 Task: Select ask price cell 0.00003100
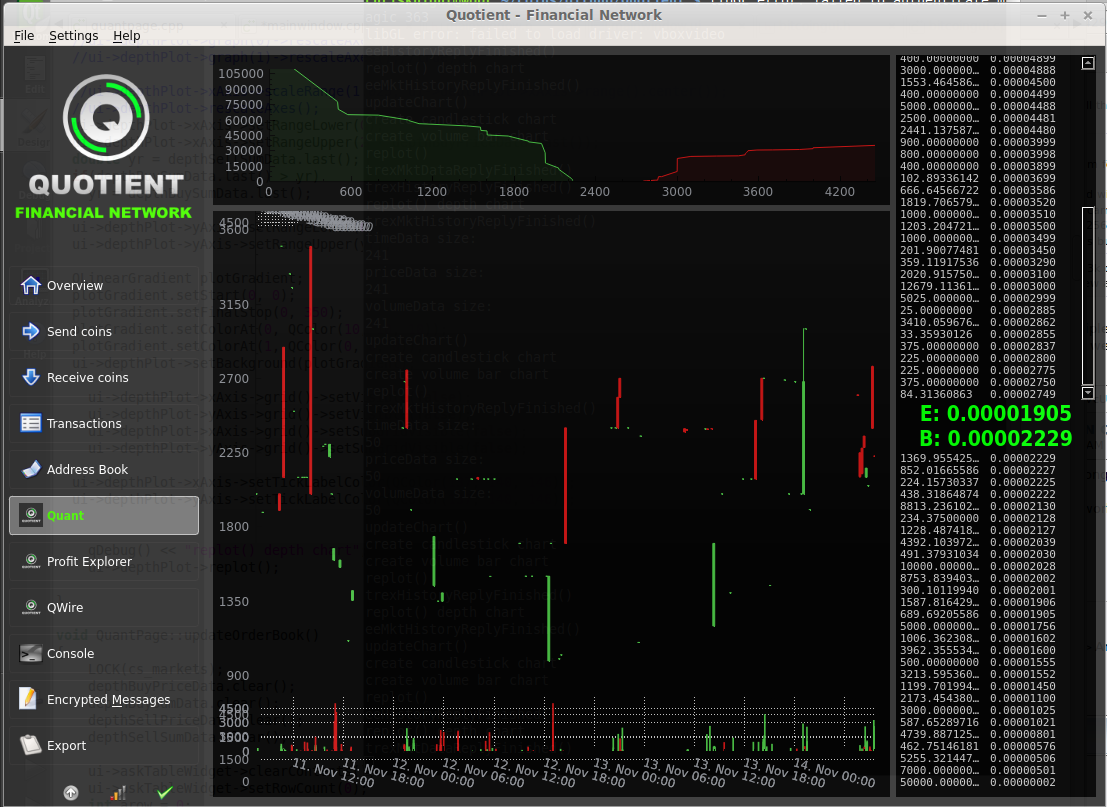[x=1022, y=274]
